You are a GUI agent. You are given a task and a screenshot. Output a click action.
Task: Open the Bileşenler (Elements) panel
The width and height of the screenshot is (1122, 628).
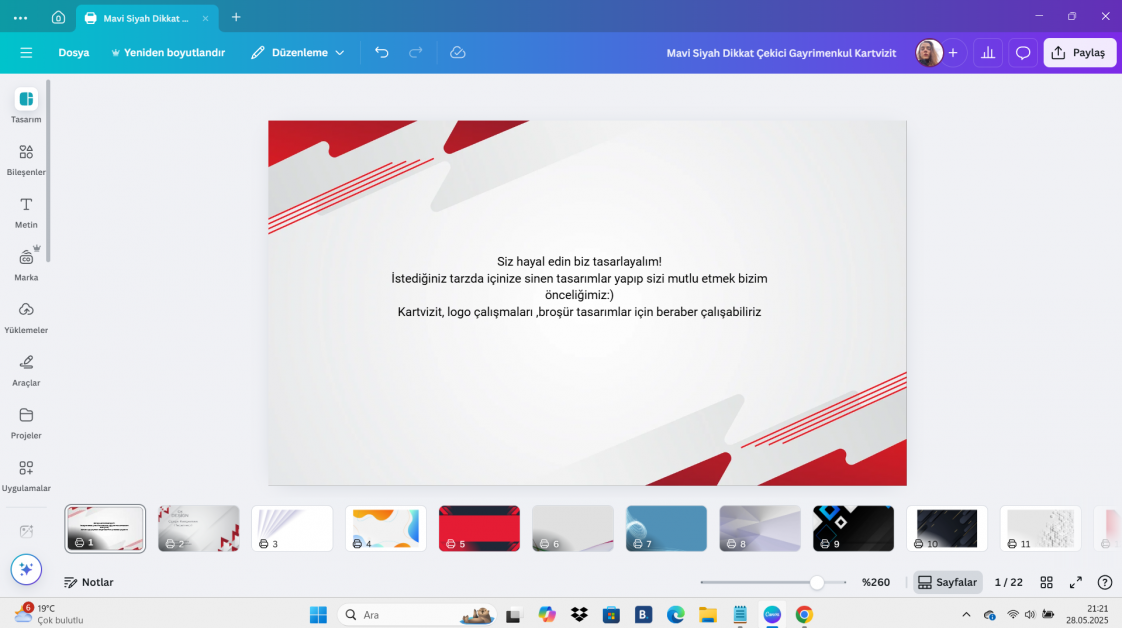point(26,157)
